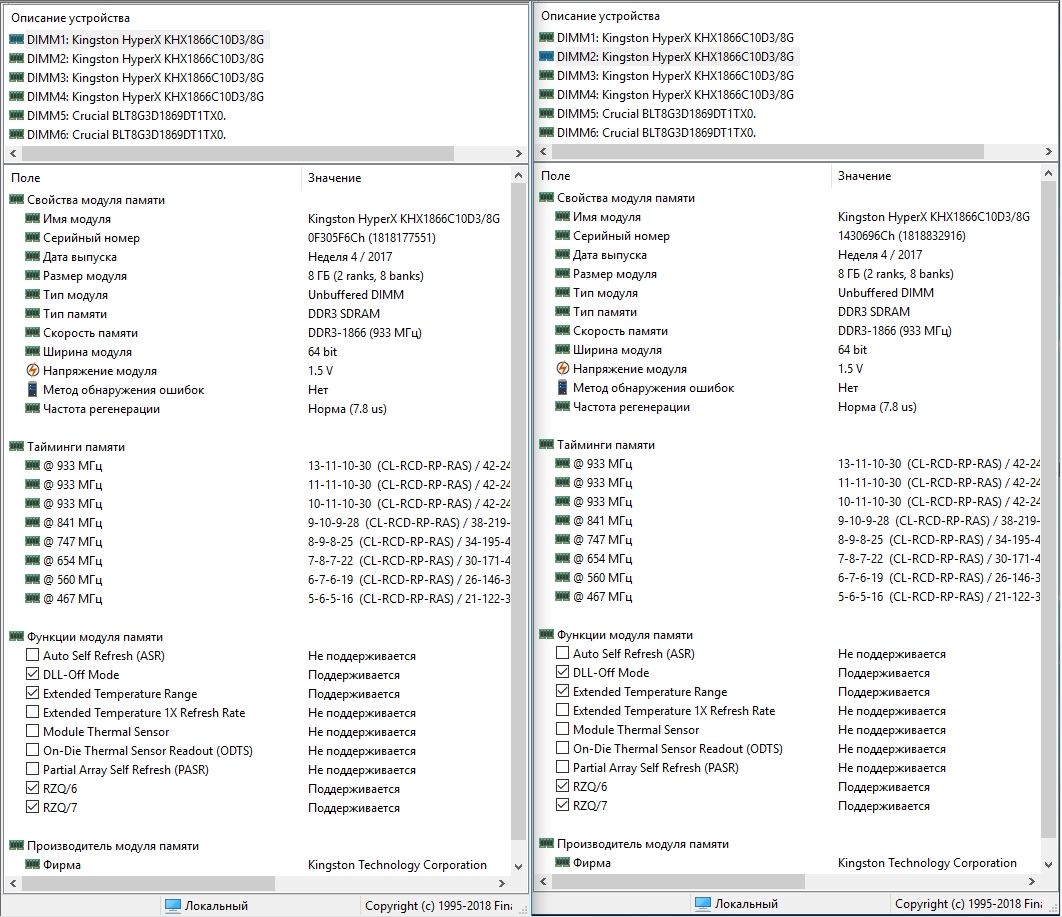Click 'Фирма' row icon in right window
The image size is (1062, 917).
click(563, 862)
